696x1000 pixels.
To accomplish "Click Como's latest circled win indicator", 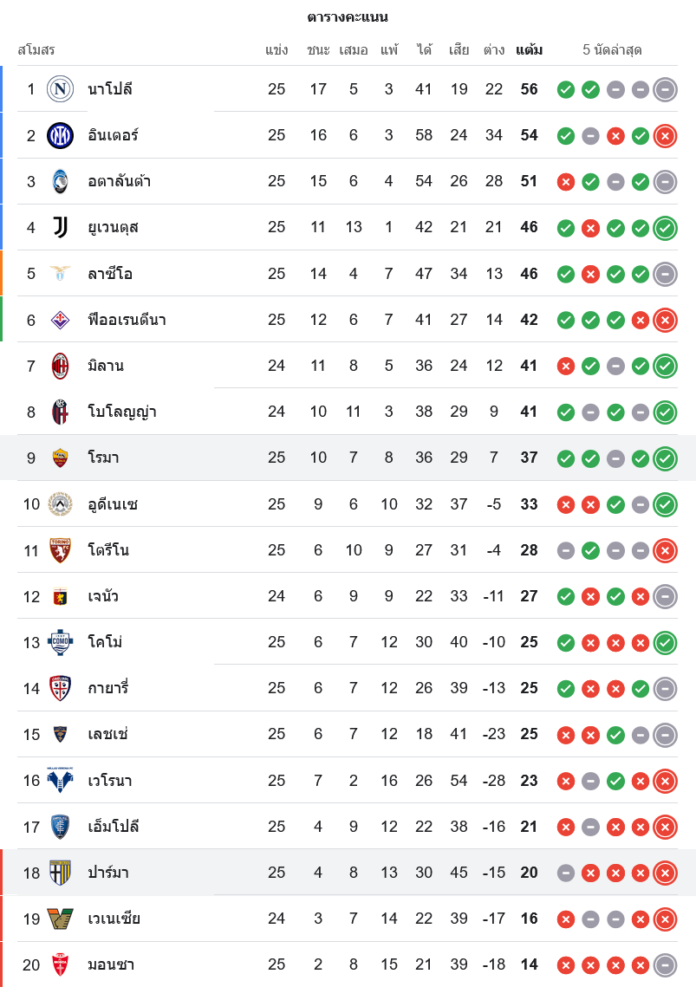I will [x=665, y=643].
